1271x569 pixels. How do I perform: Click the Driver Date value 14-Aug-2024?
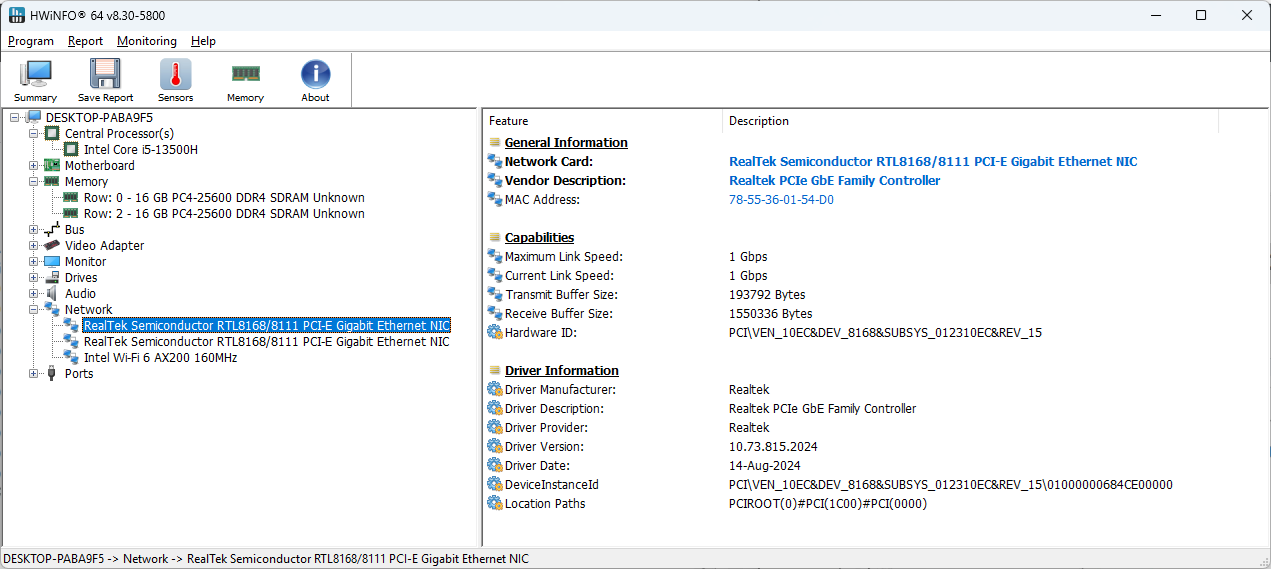pyautogui.click(x=765, y=465)
